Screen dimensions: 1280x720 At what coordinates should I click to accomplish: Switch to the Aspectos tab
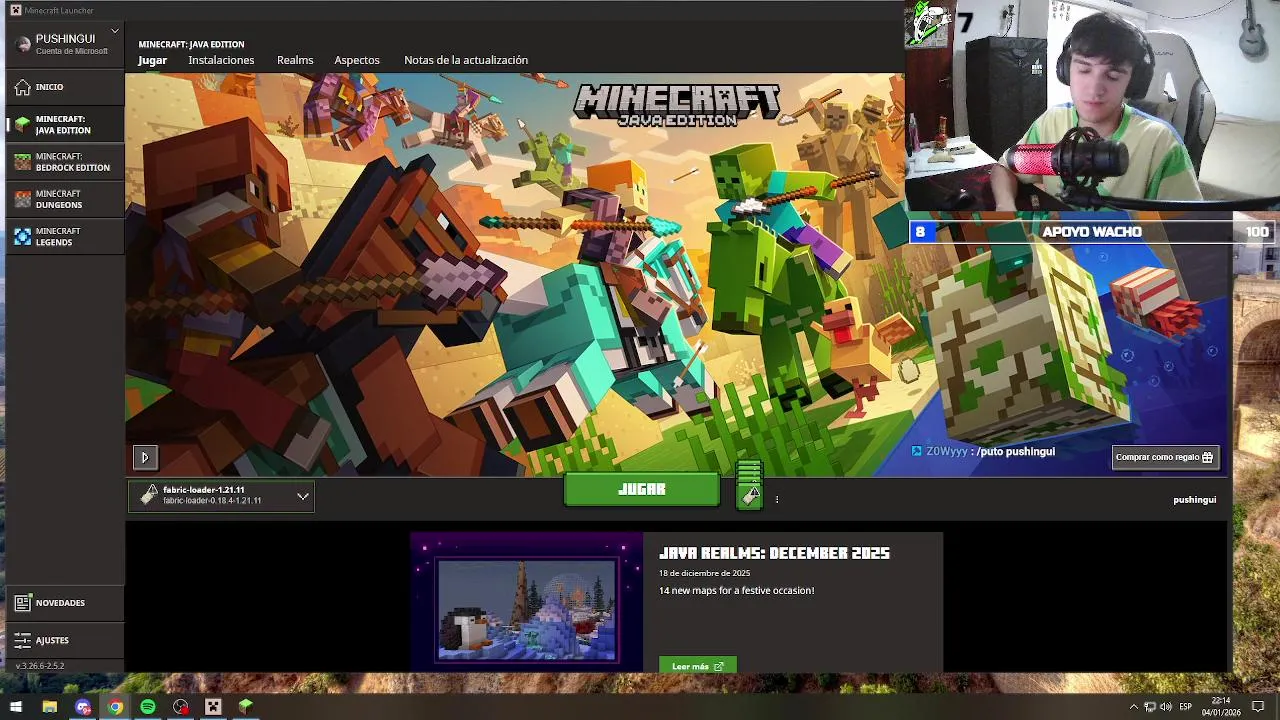(357, 60)
